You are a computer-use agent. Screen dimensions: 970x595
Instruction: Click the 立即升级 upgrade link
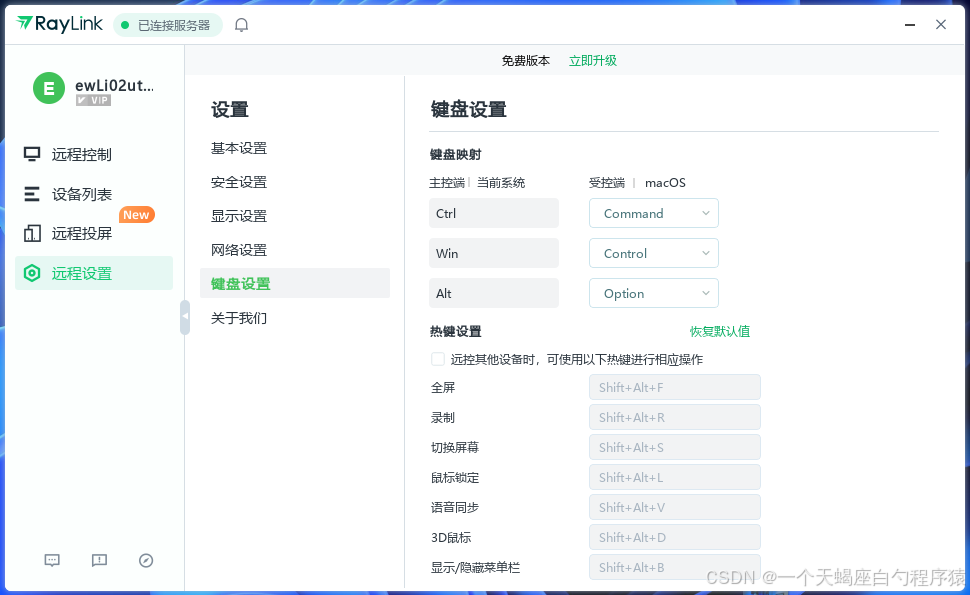(592, 59)
